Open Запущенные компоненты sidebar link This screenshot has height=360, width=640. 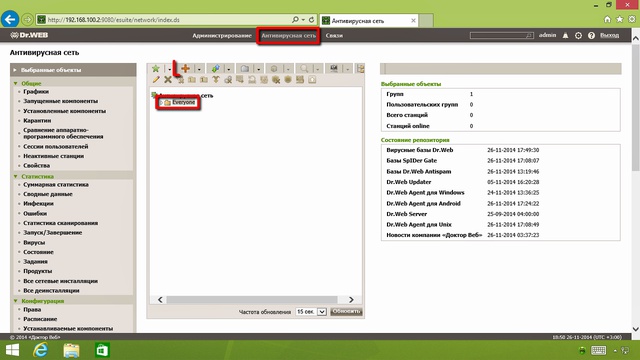(60, 101)
